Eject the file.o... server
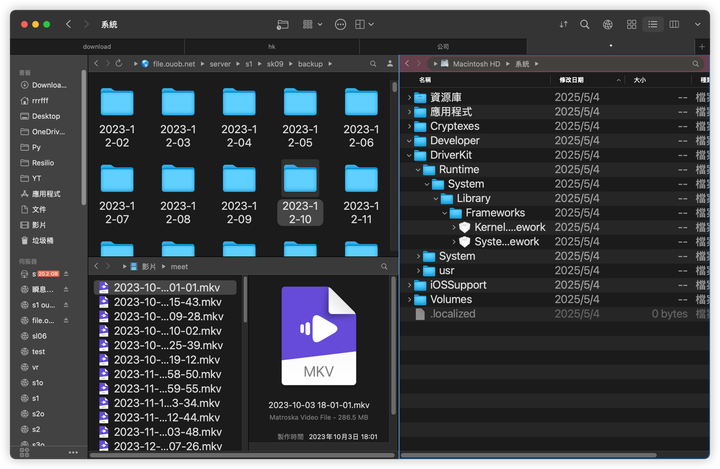The width and height of the screenshot is (720, 469). click(66, 321)
